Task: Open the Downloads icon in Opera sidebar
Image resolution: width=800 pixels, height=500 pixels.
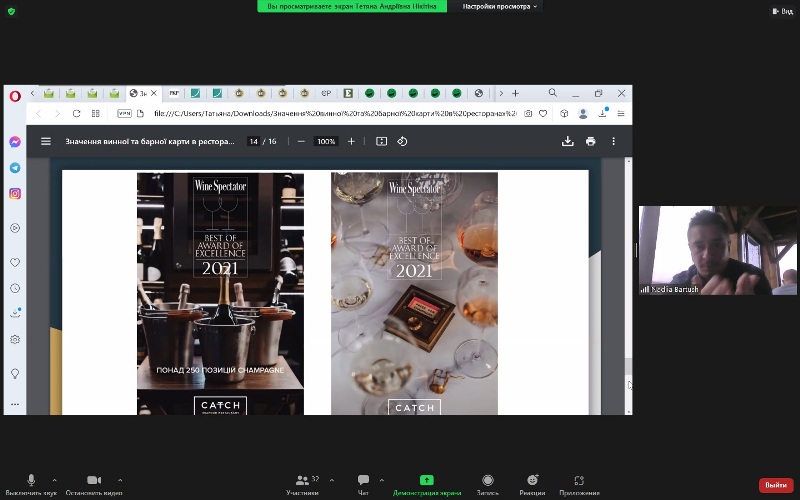Action: point(15,313)
